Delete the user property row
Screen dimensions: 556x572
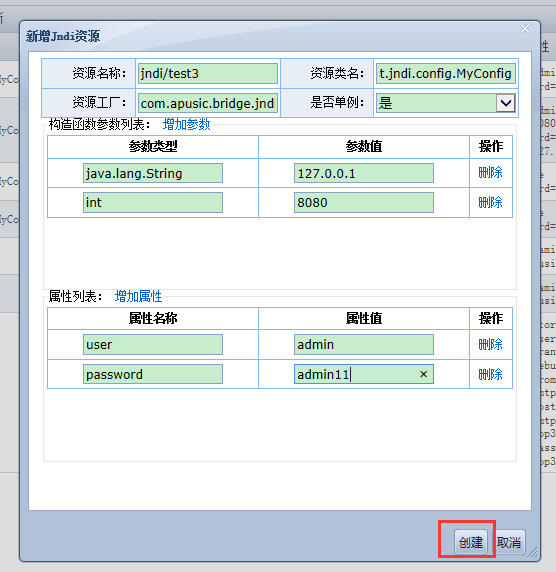pyautogui.click(x=490, y=344)
